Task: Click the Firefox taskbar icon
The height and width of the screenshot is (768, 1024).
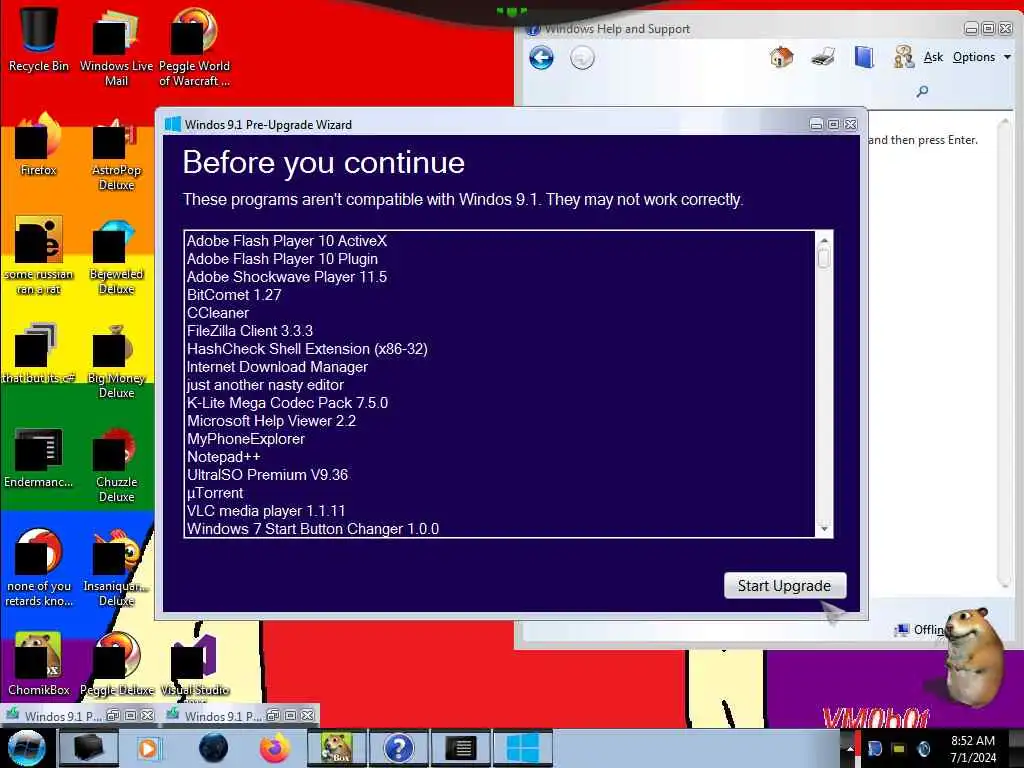Action: pos(274,748)
